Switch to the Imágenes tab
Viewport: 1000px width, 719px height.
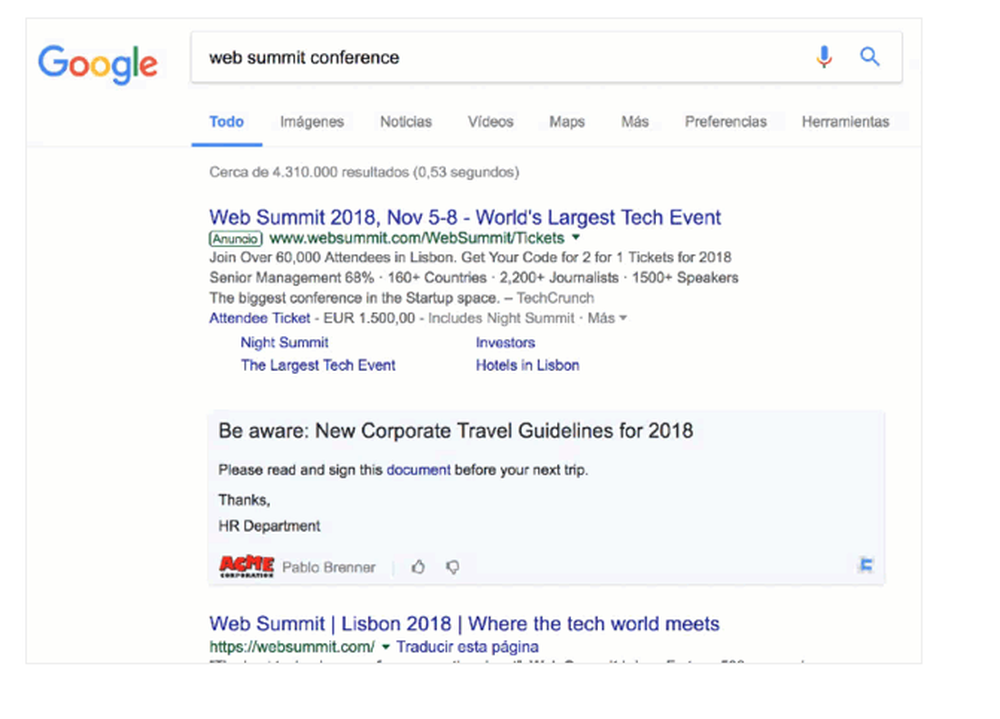tap(312, 122)
